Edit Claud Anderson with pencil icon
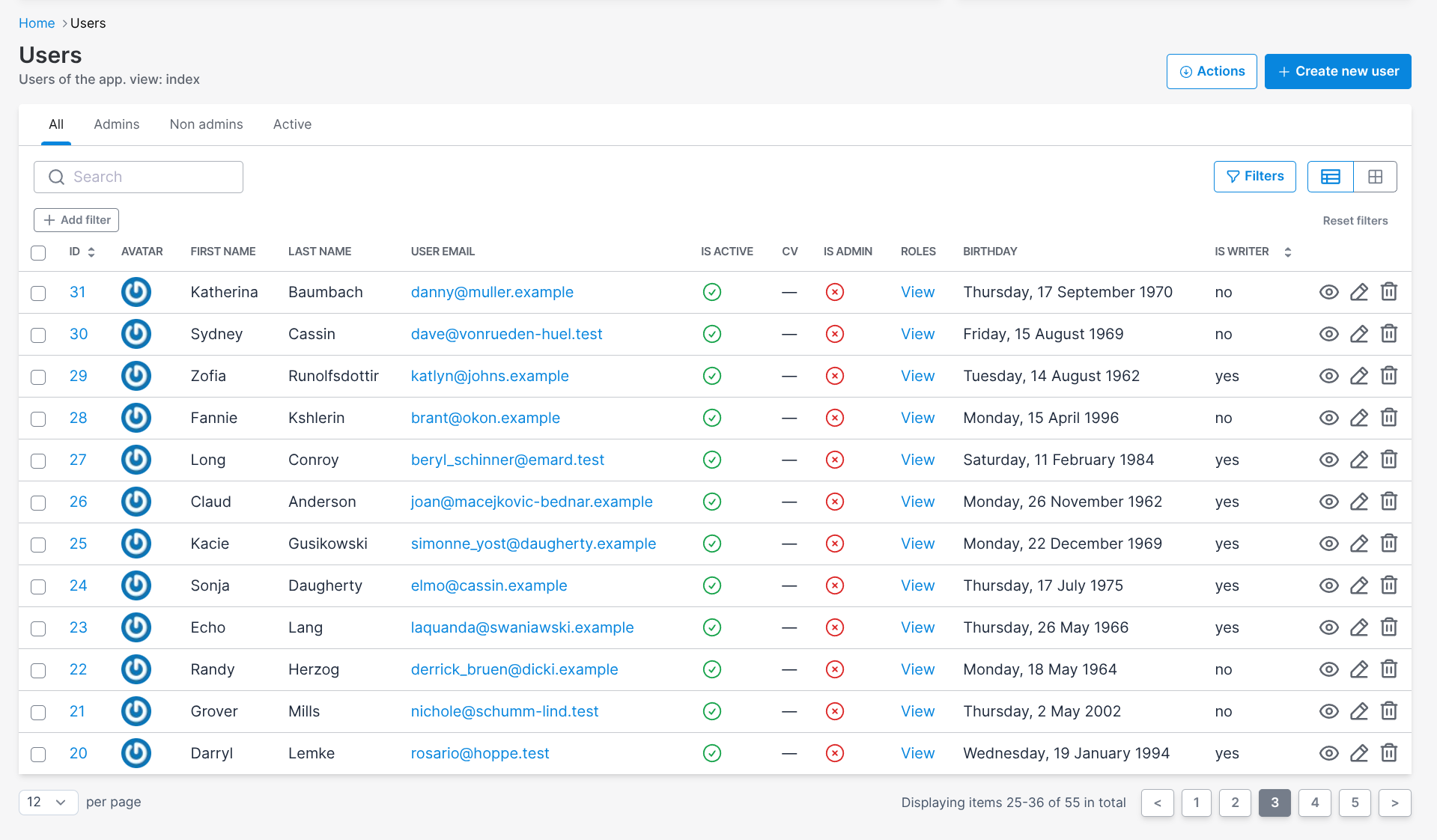The height and width of the screenshot is (840, 1437). (x=1358, y=502)
